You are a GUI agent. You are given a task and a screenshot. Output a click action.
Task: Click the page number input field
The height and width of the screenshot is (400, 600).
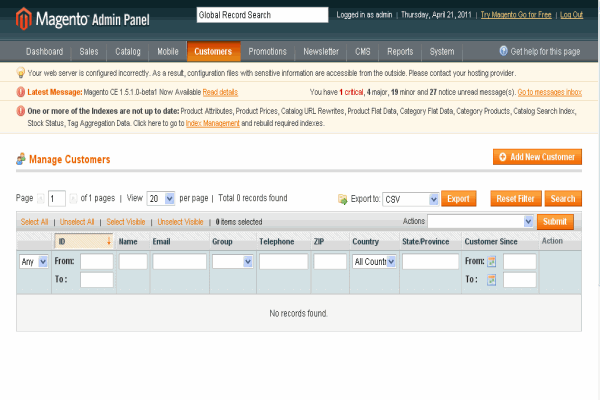[57, 198]
